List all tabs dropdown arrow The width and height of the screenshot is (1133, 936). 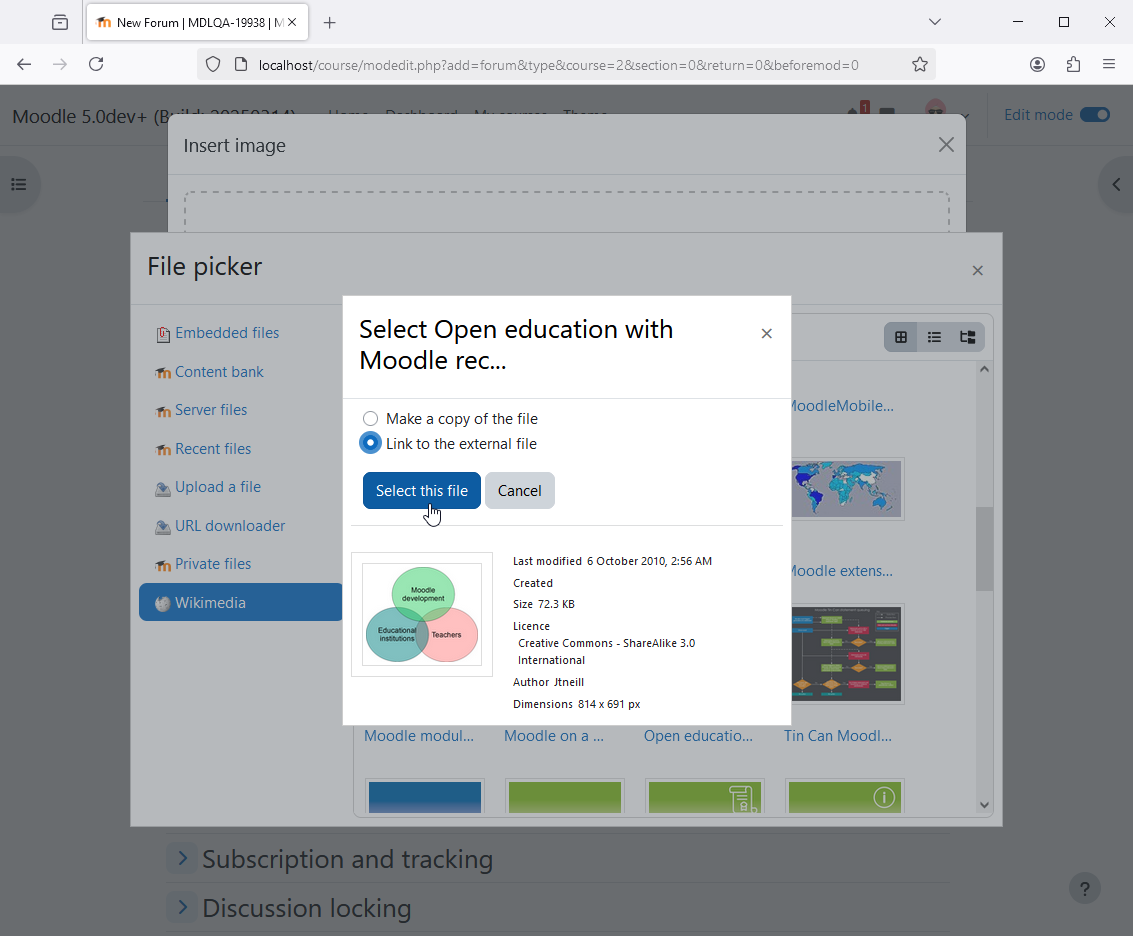[x=935, y=22]
